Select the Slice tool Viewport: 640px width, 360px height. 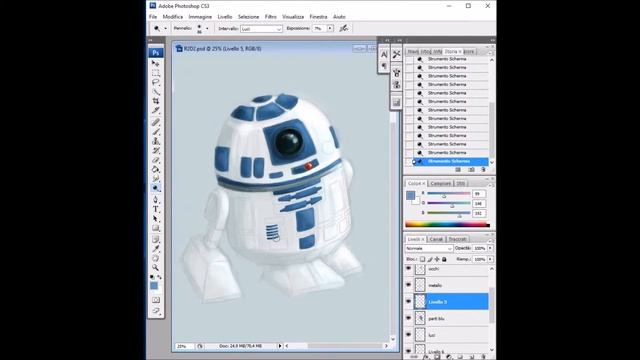click(x=156, y=110)
